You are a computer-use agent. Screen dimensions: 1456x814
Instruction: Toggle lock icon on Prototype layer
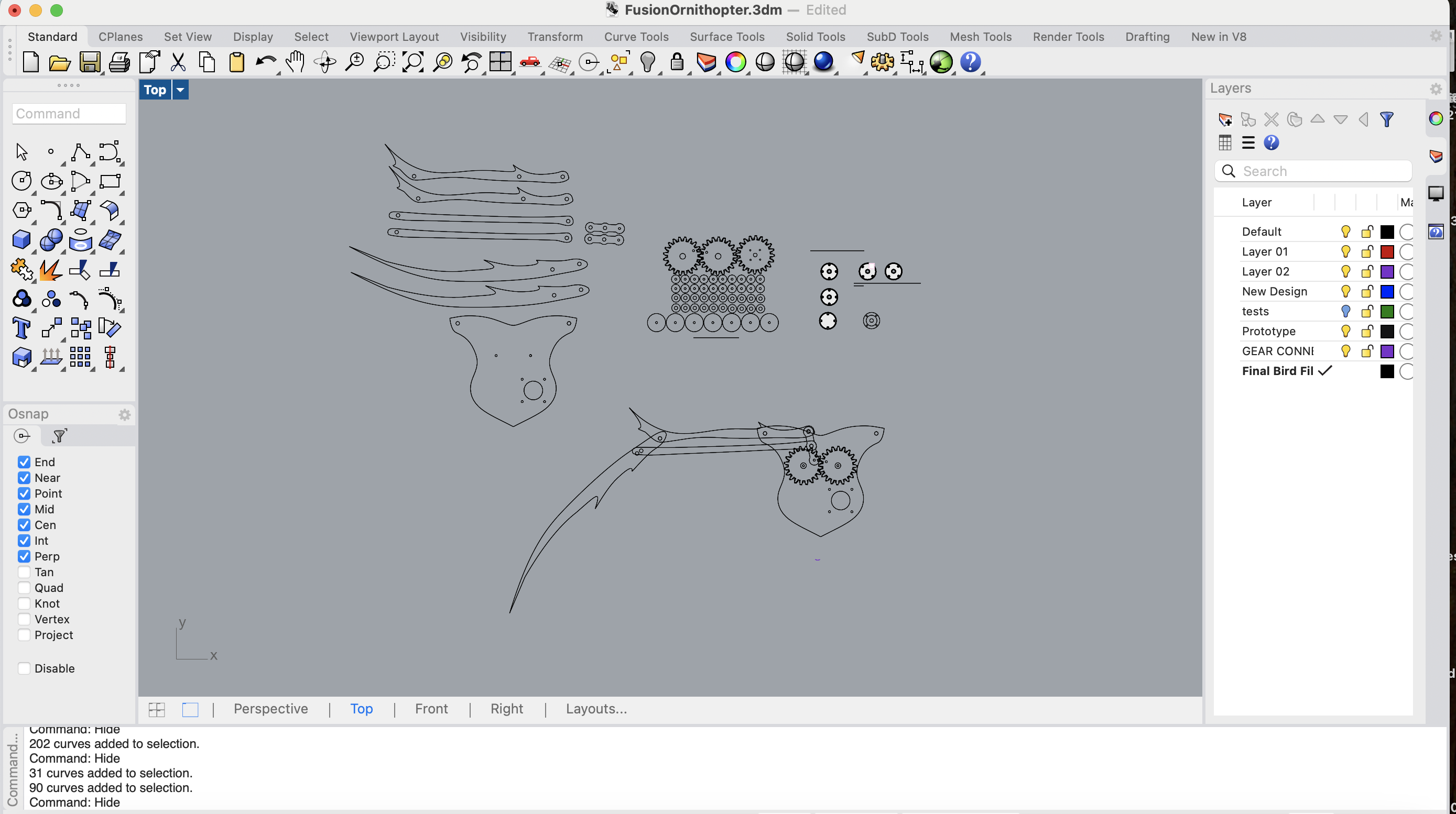tap(1367, 332)
